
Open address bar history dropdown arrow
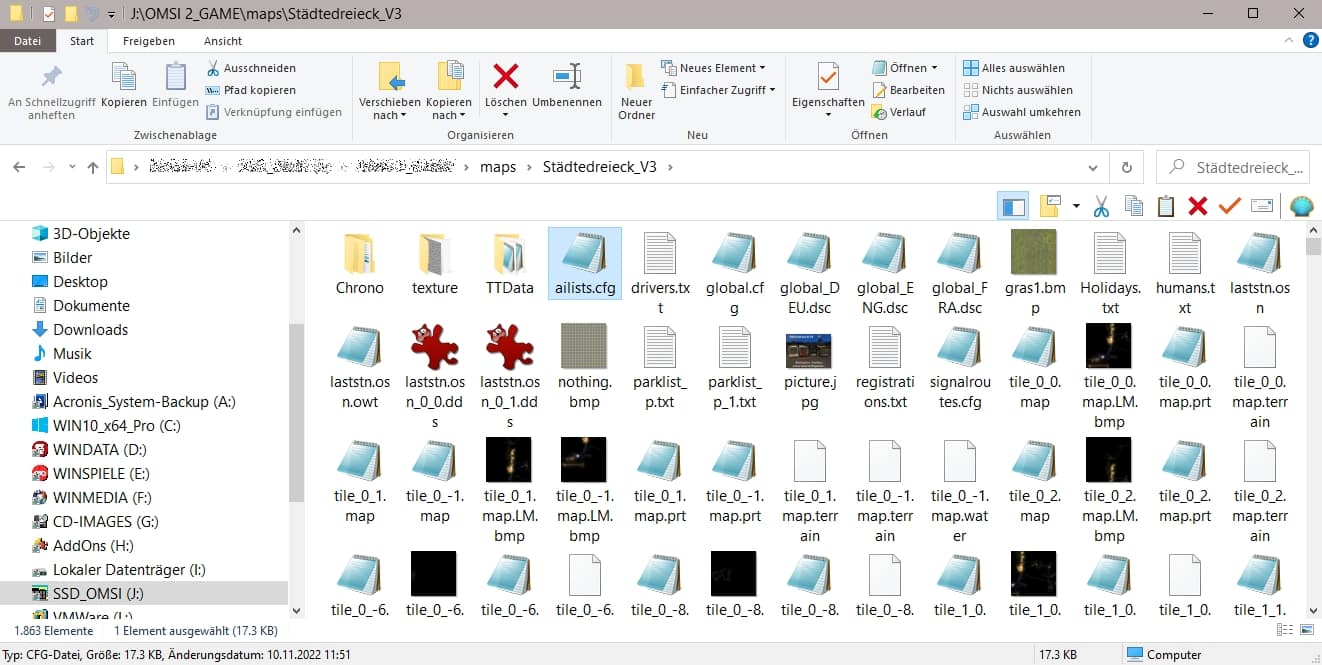point(1096,167)
